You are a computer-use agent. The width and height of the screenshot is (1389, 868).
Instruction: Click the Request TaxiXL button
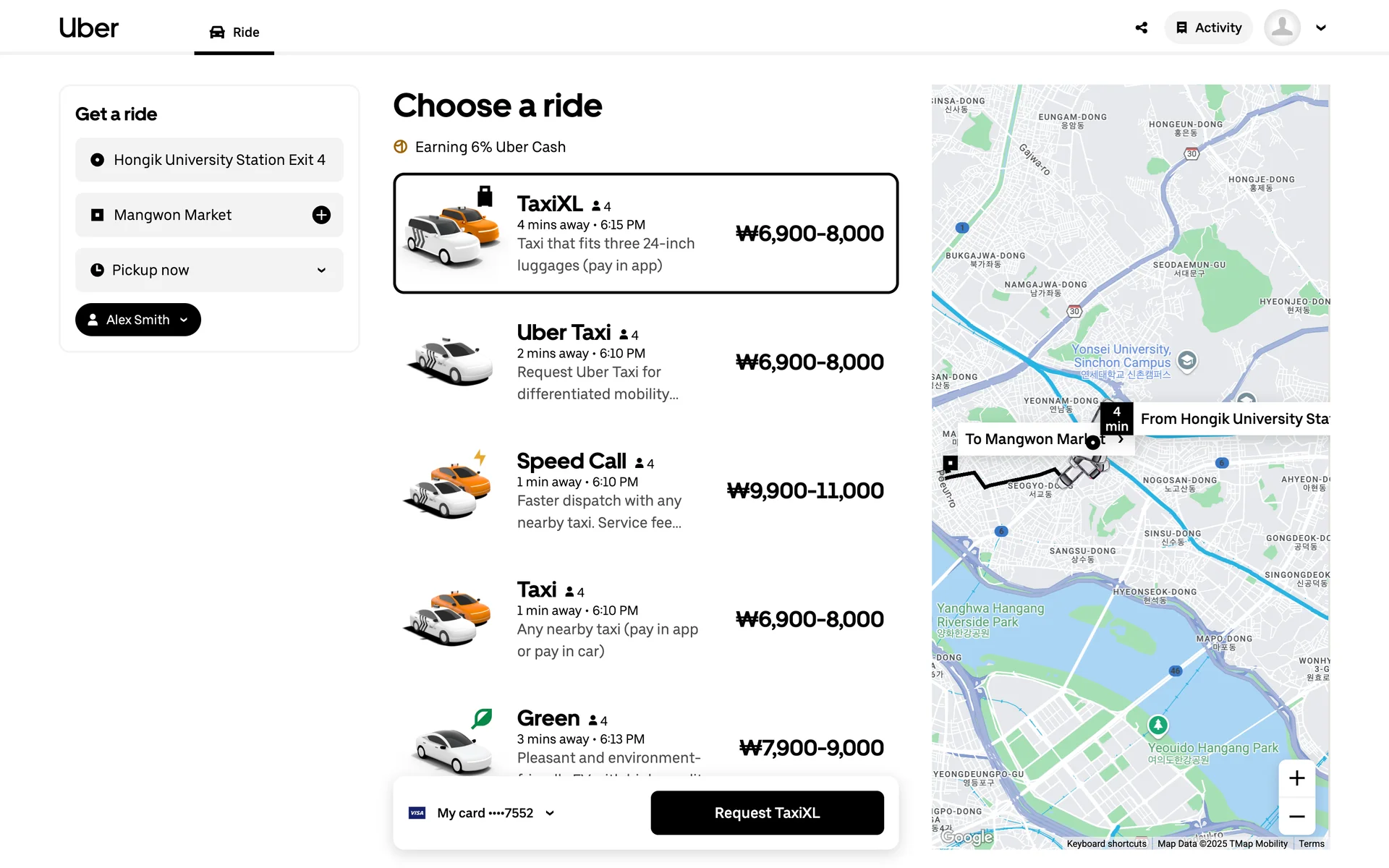tap(767, 813)
